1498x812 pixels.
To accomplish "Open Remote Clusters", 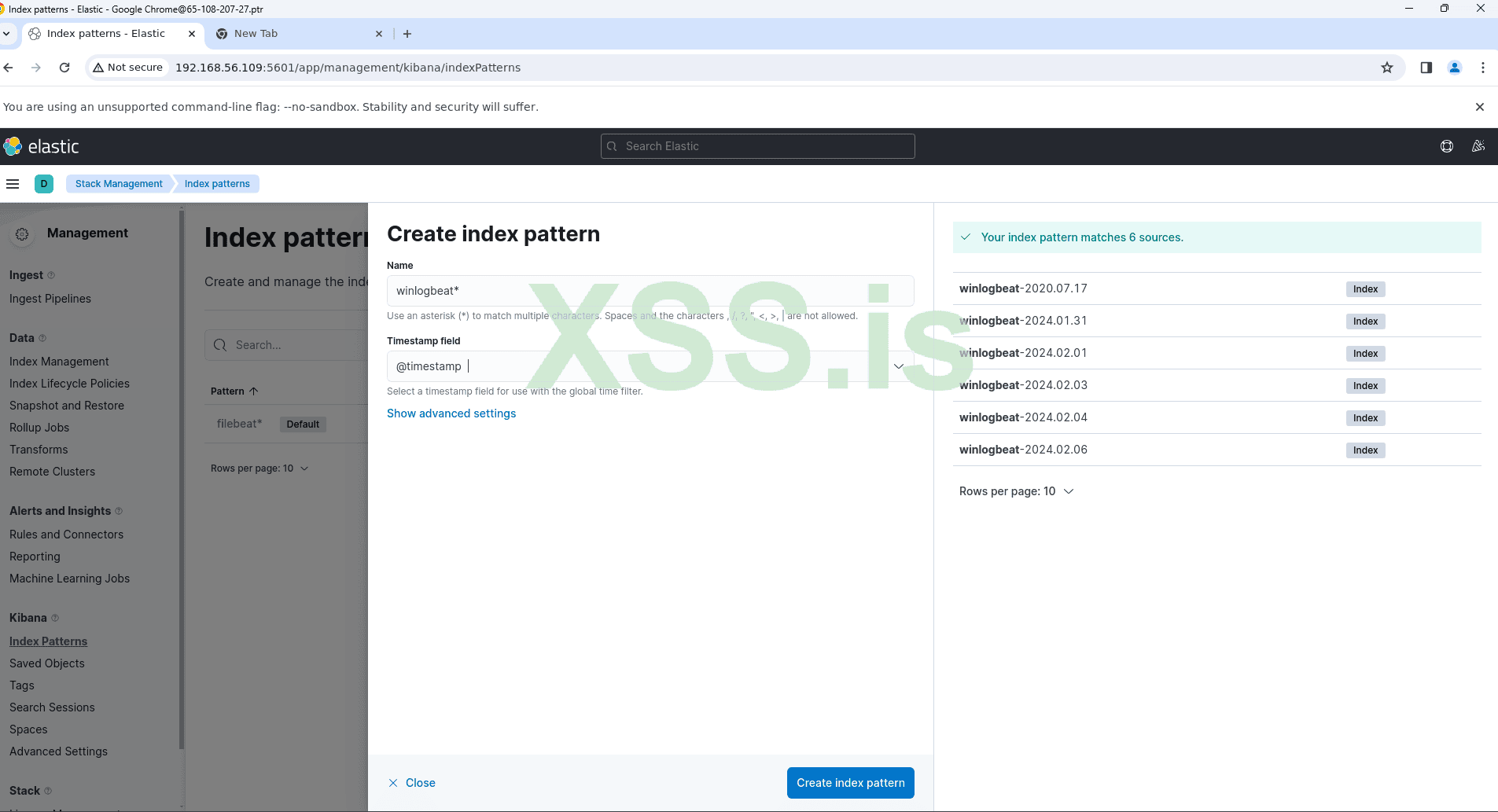I will tap(52, 472).
